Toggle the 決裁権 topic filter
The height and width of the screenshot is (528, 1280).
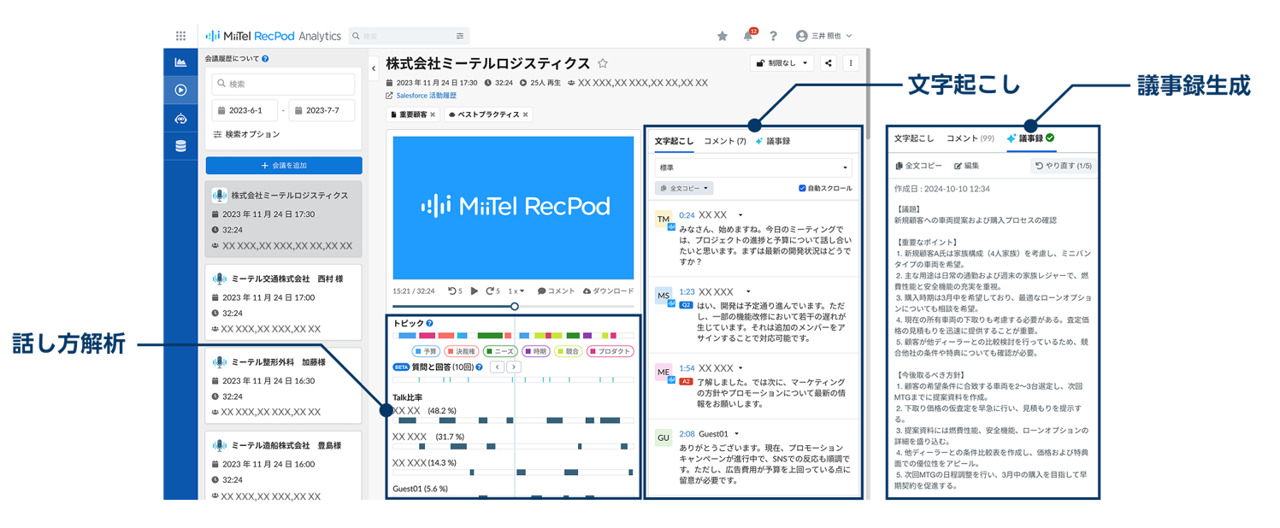[463, 352]
